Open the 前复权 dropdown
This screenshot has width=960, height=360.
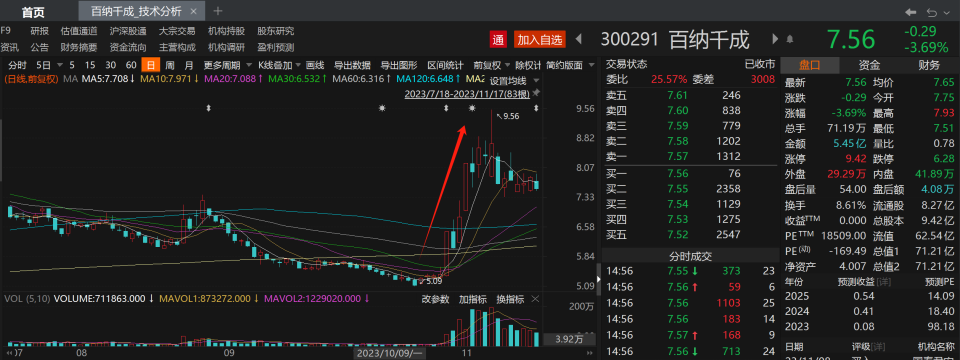coord(491,66)
